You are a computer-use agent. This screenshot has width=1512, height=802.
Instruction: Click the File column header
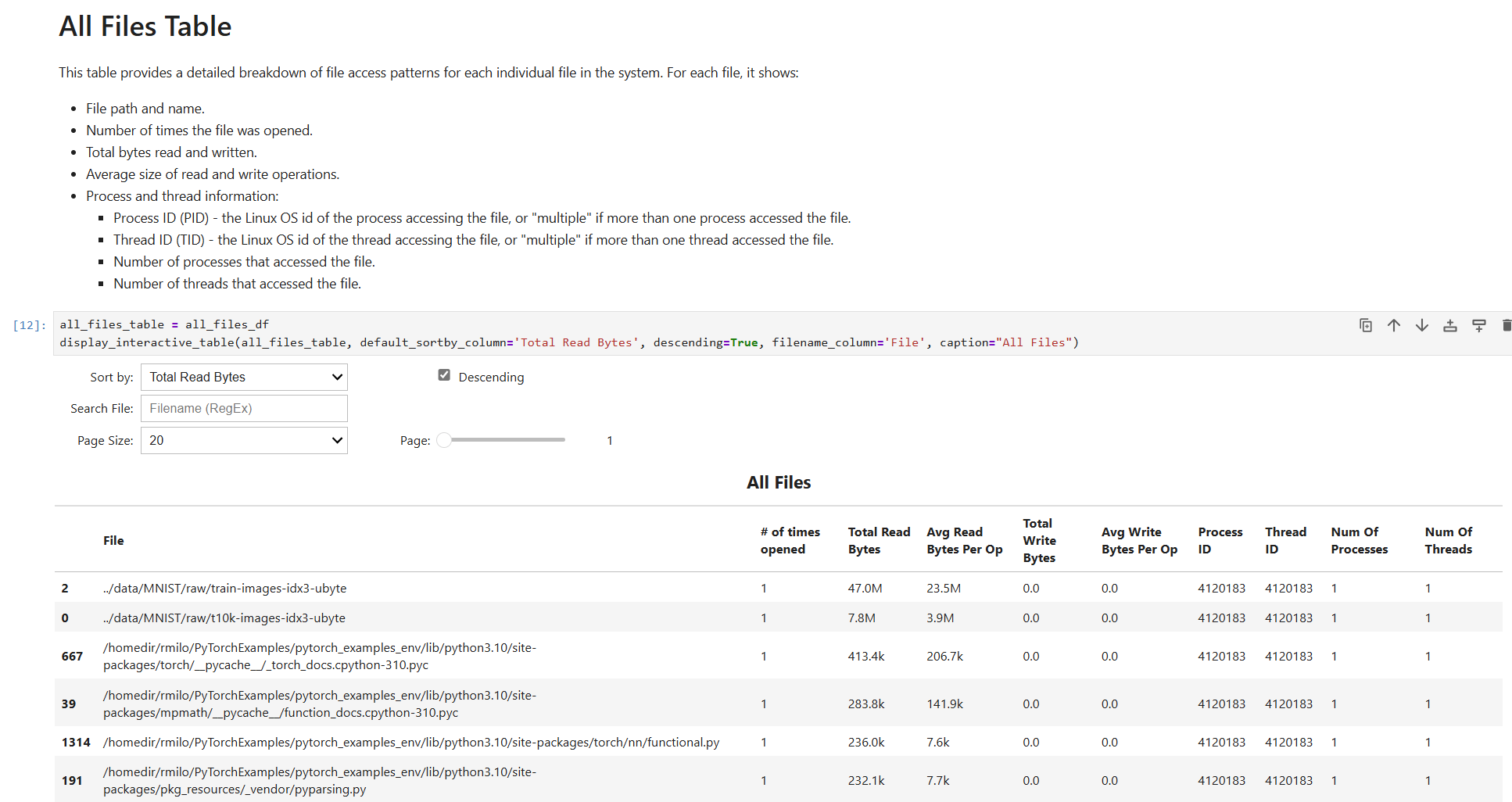click(113, 540)
